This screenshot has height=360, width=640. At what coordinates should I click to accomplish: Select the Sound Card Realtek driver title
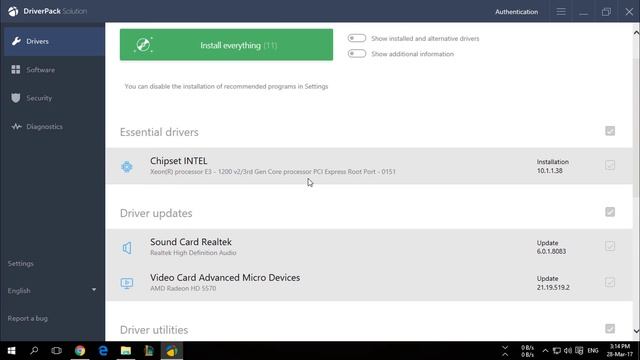click(x=191, y=242)
